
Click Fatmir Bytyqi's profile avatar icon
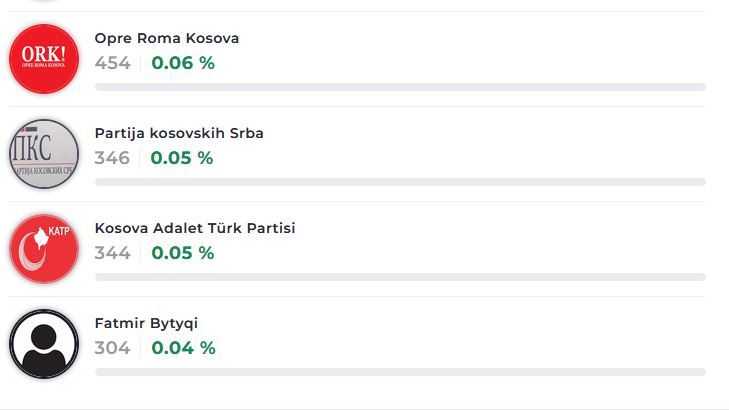[44, 344]
